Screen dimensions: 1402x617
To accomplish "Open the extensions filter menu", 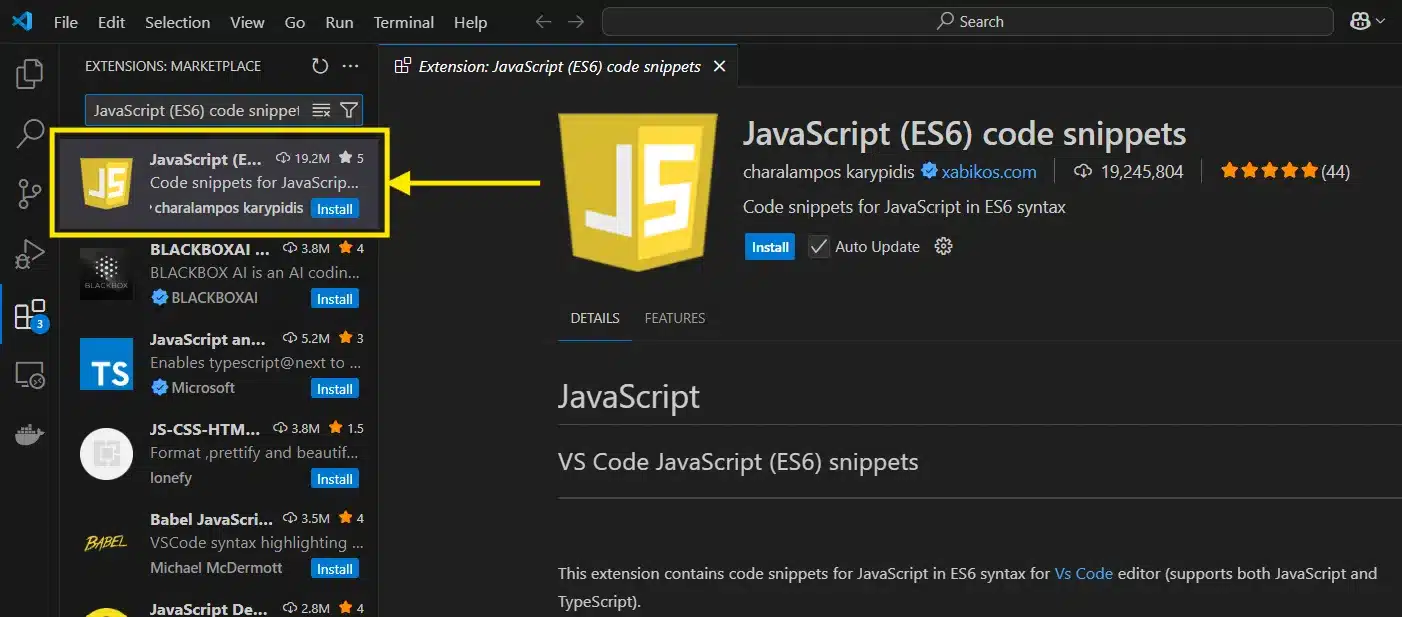I will tap(348, 110).
